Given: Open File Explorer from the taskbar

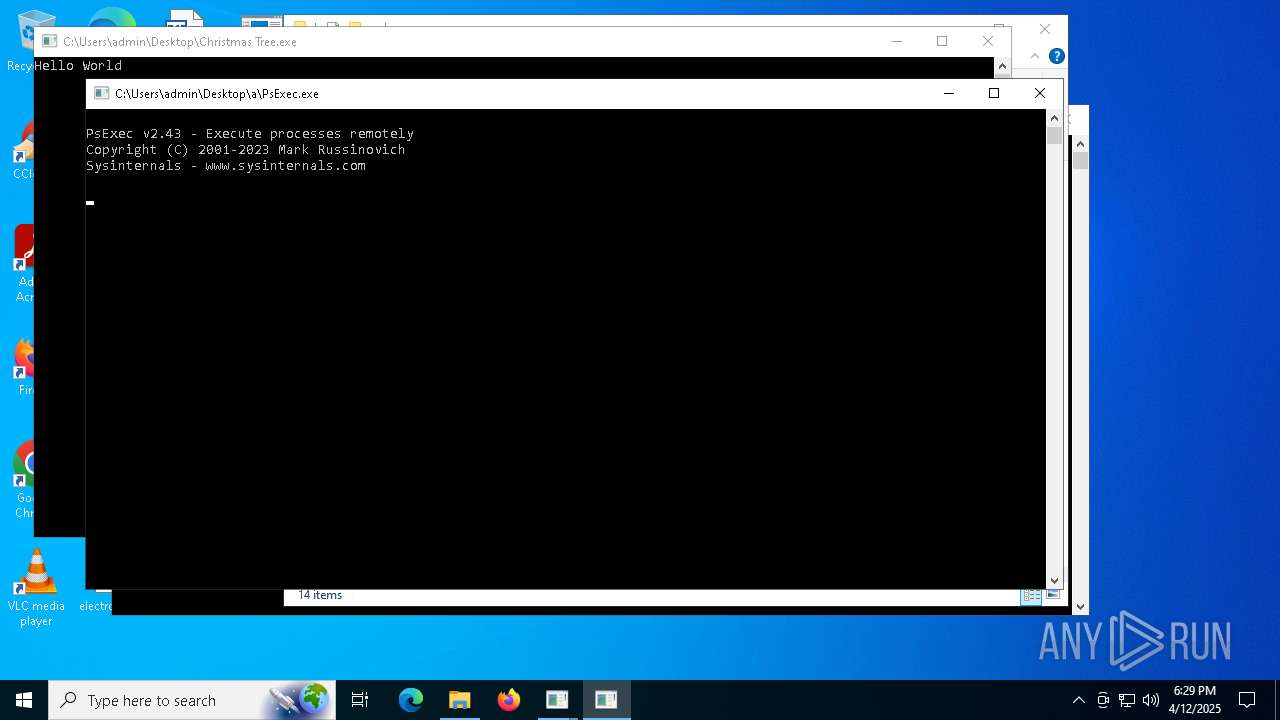Looking at the screenshot, I should (x=459, y=700).
